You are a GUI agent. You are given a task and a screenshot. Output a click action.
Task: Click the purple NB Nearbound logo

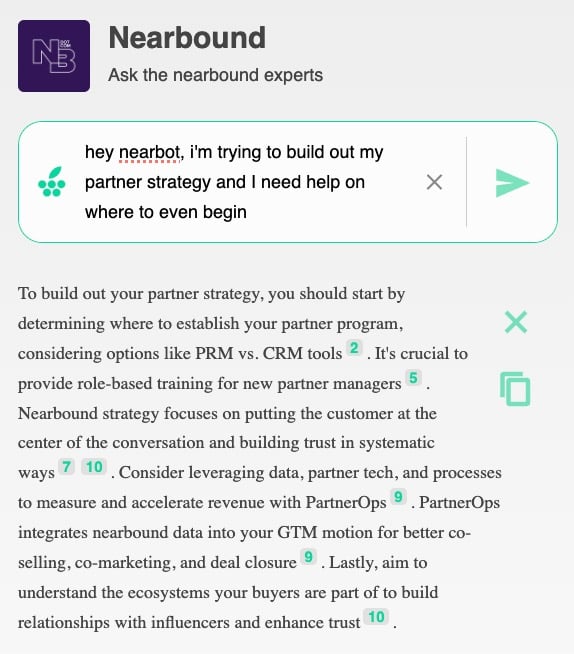[x=54, y=56]
